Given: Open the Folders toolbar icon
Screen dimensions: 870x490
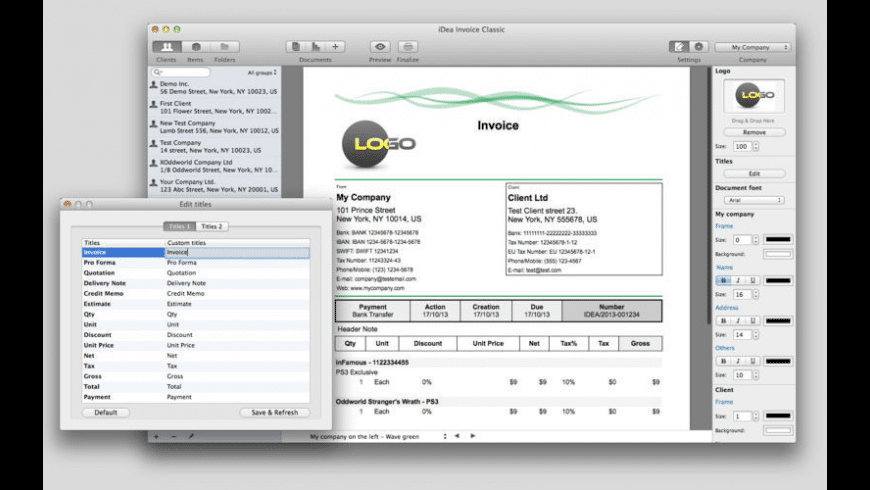Looking at the screenshot, I should click(225, 47).
